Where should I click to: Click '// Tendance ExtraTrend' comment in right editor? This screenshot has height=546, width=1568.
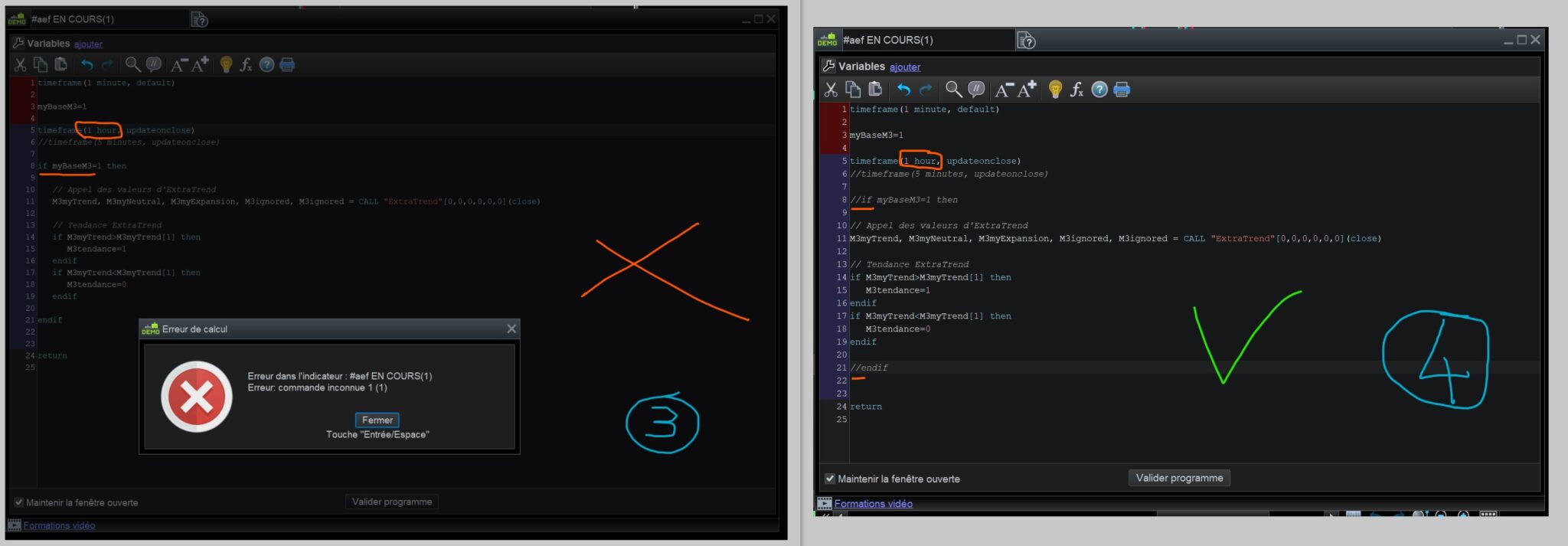pyautogui.click(x=910, y=264)
